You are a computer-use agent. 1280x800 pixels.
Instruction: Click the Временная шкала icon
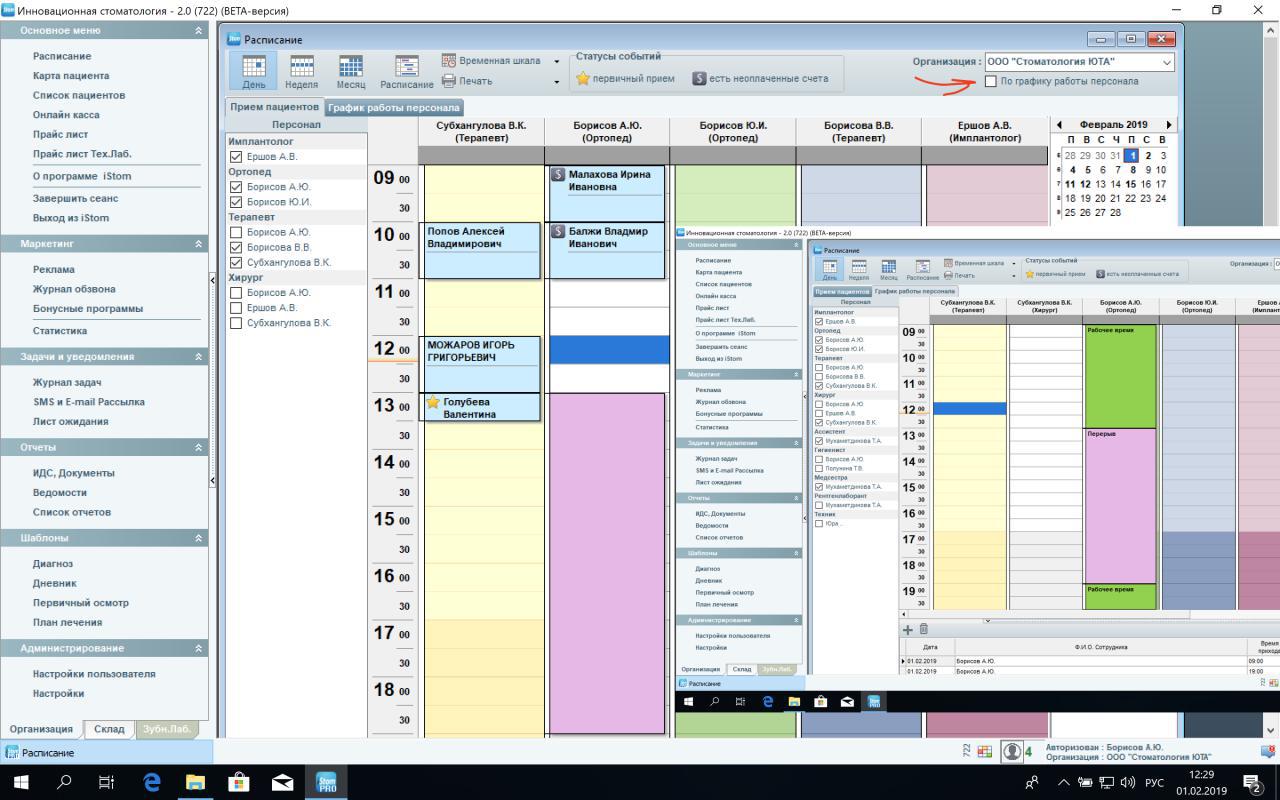(x=449, y=61)
